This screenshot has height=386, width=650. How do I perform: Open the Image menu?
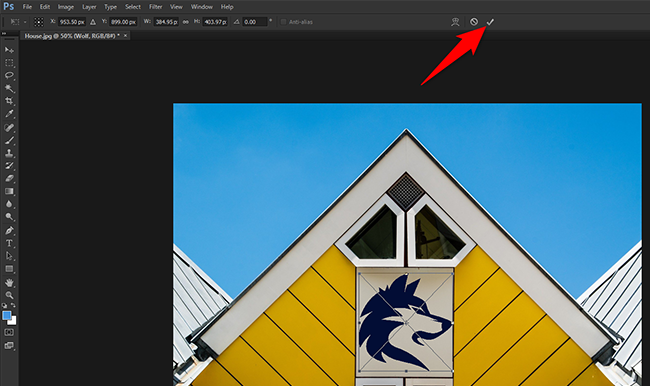[x=65, y=7]
